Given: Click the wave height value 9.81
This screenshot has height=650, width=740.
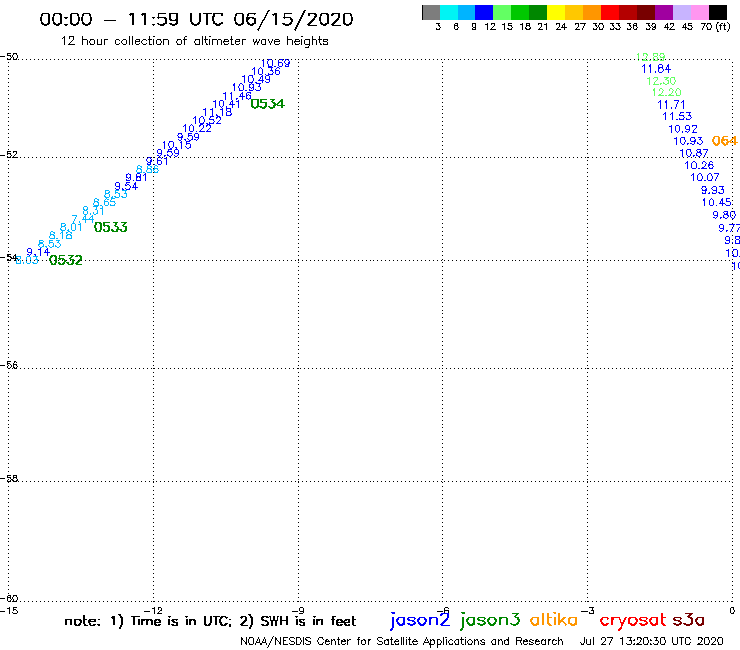Looking at the screenshot, I should tap(136, 178).
